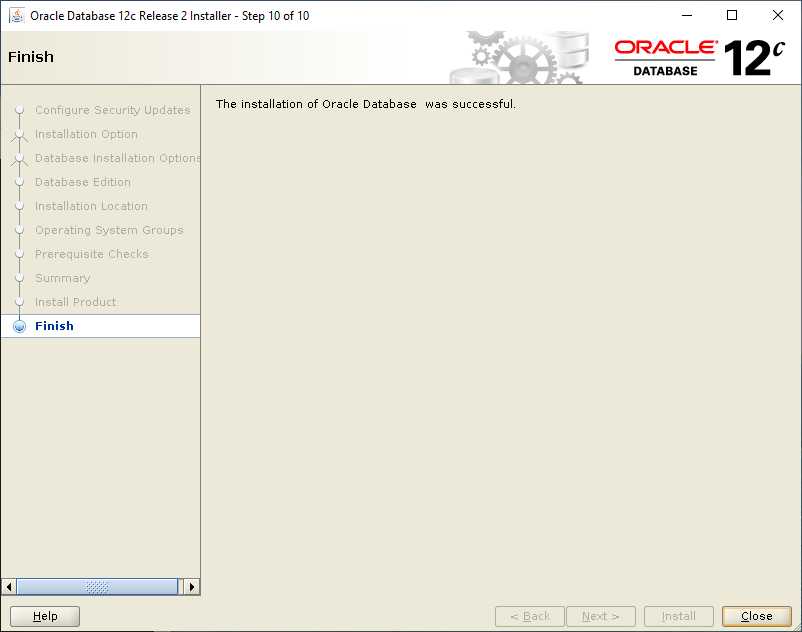This screenshot has height=632, width=802.
Task: Select the Installation Location step
Action: click(91, 206)
